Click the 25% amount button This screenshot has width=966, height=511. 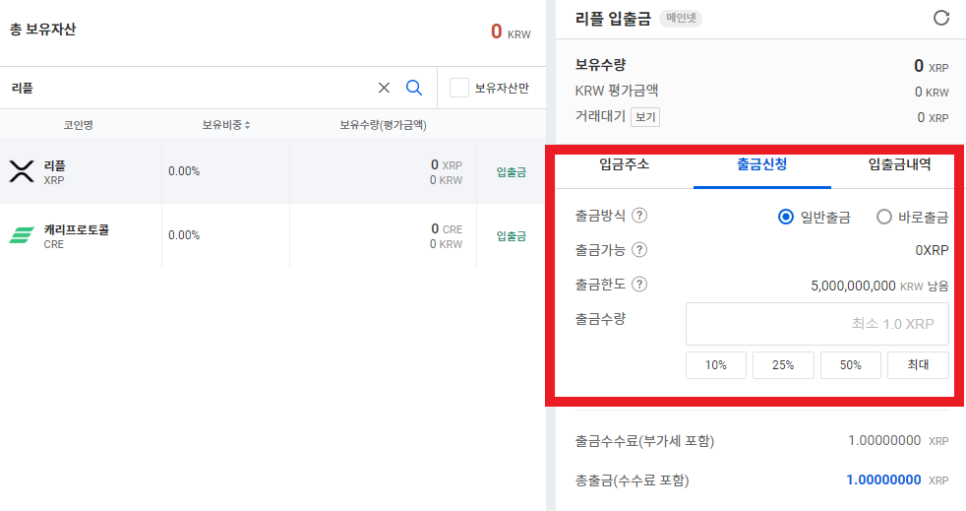783,365
